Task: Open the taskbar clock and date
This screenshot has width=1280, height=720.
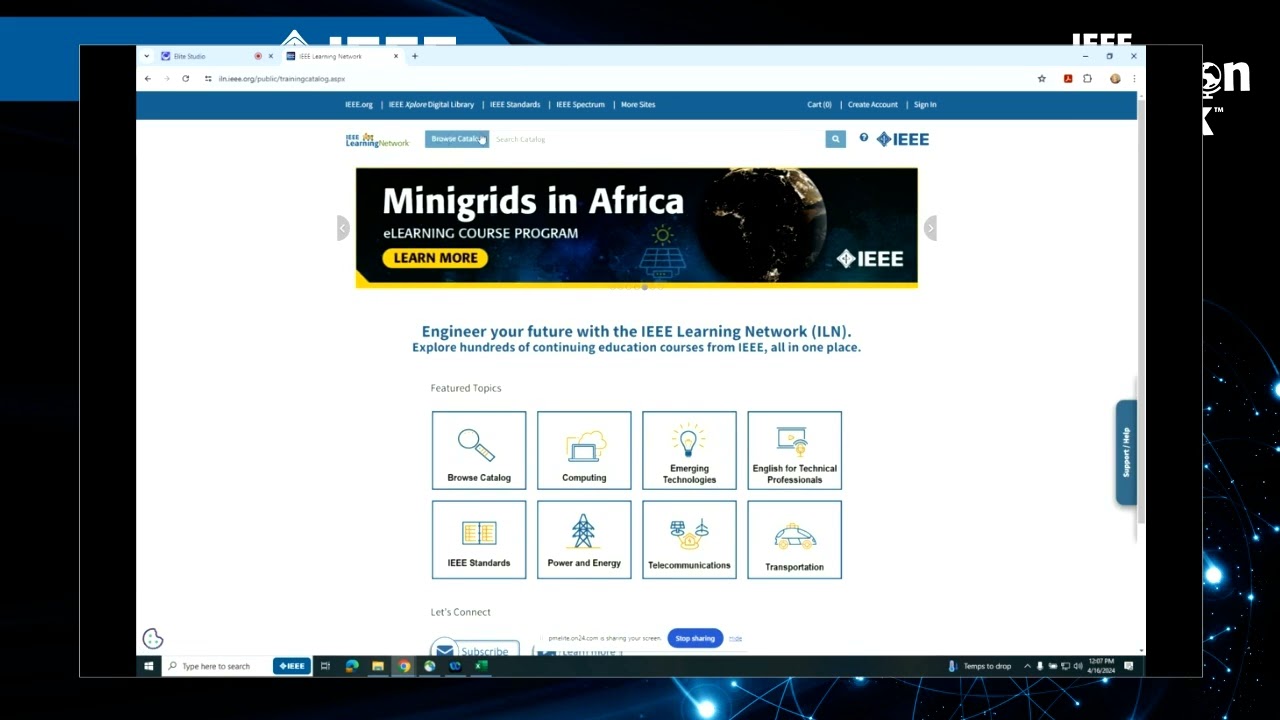Action: [x=1102, y=666]
